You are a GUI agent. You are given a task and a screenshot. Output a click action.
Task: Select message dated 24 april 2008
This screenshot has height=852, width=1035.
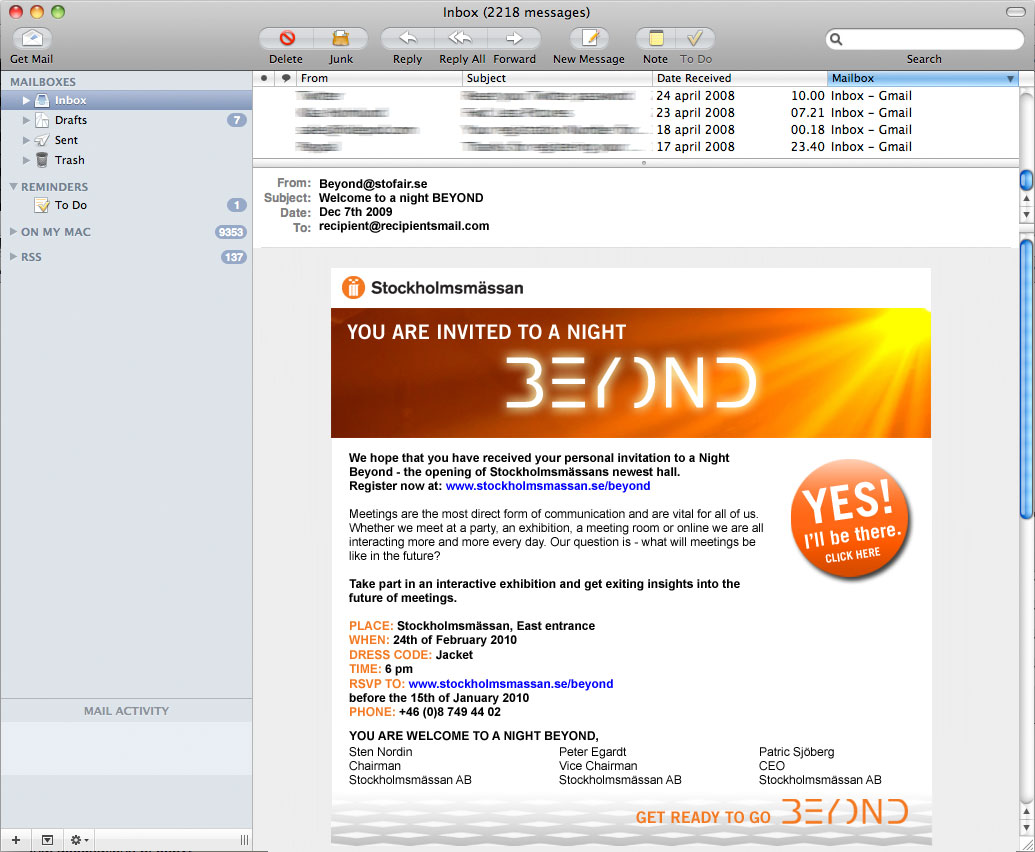coord(635,96)
